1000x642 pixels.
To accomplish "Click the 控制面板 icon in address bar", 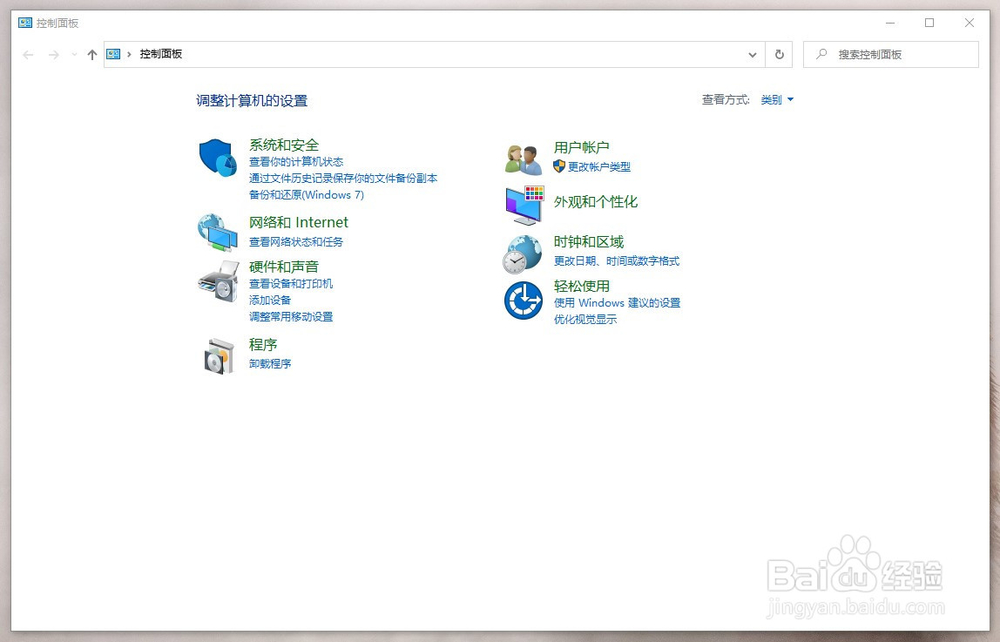I will tap(113, 54).
